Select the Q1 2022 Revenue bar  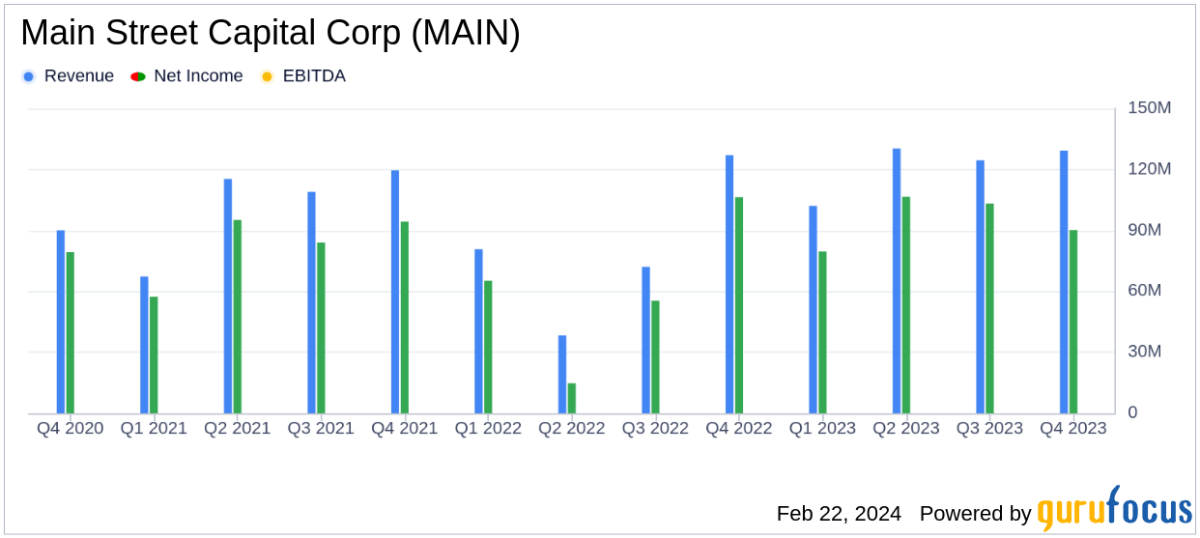tap(479, 332)
